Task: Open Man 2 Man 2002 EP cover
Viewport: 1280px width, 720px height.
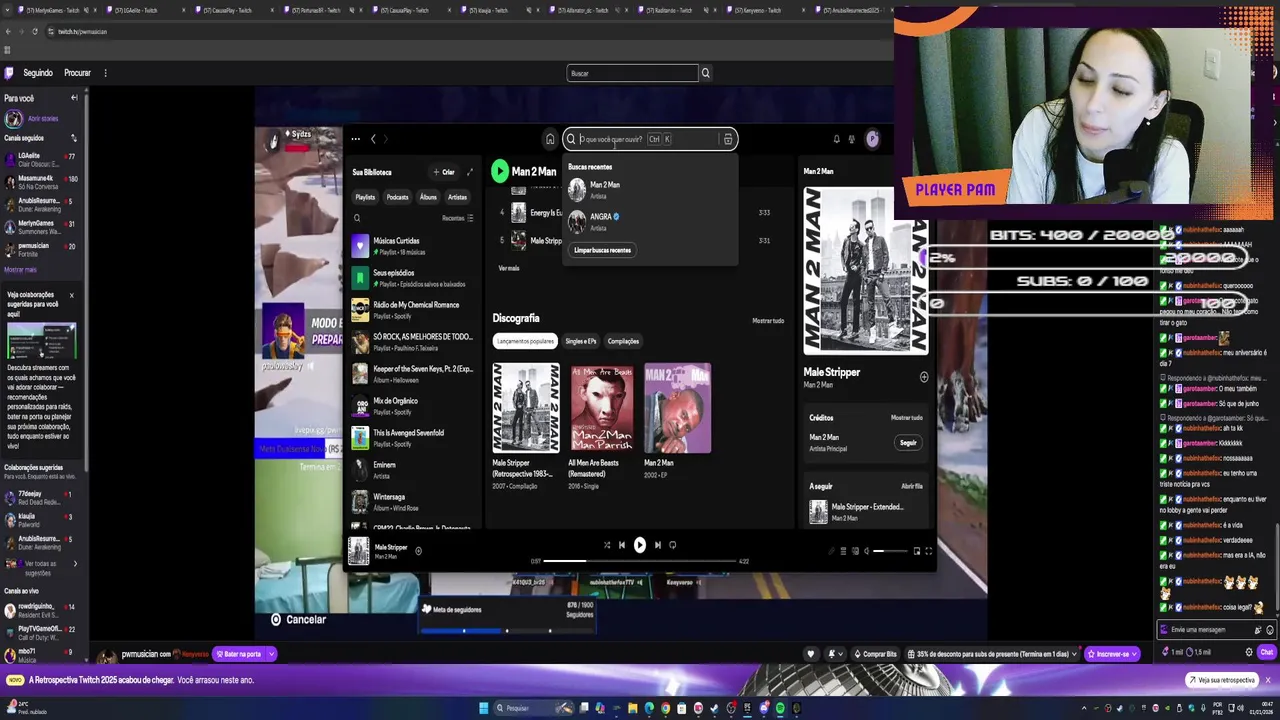Action: pos(678,408)
